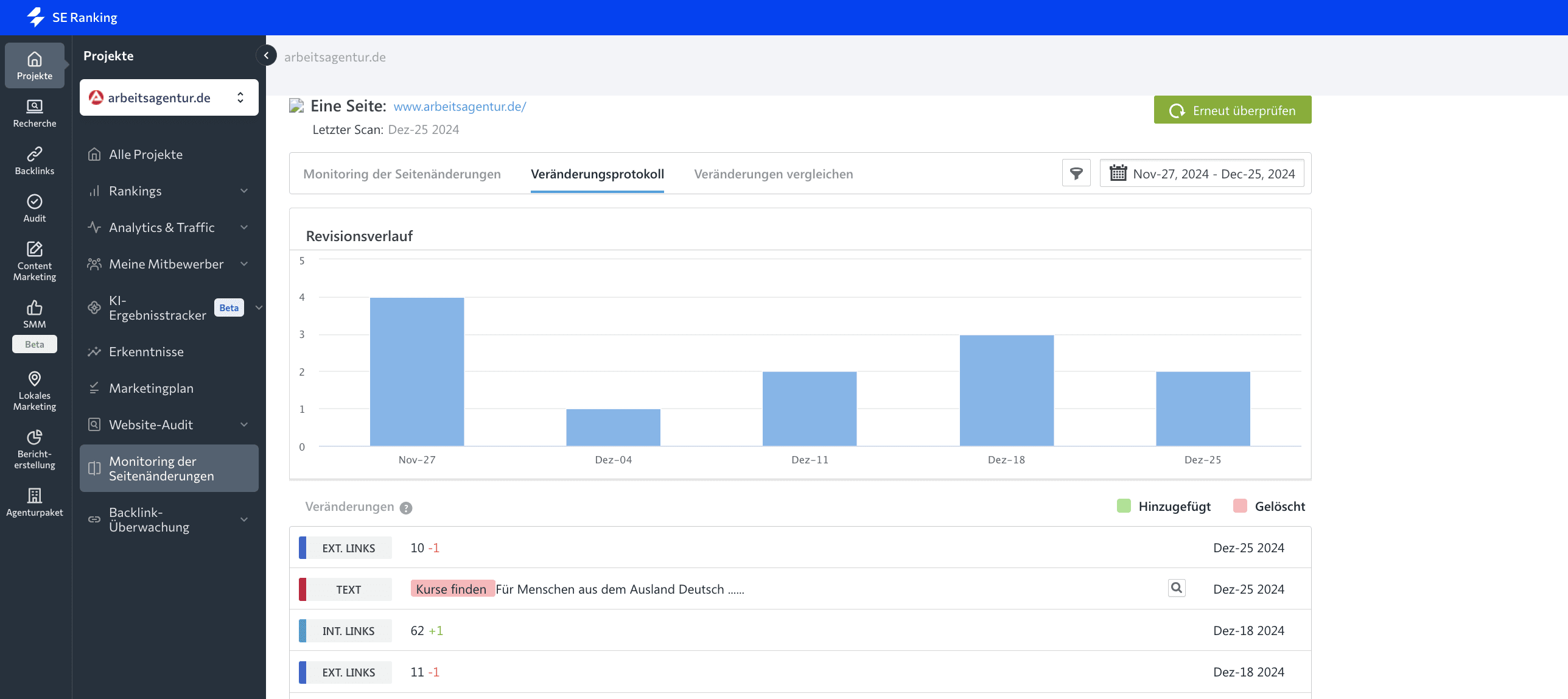This screenshot has width=1568, height=699.
Task: Click the Website-Audit icon
Action: click(x=94, y=425)
